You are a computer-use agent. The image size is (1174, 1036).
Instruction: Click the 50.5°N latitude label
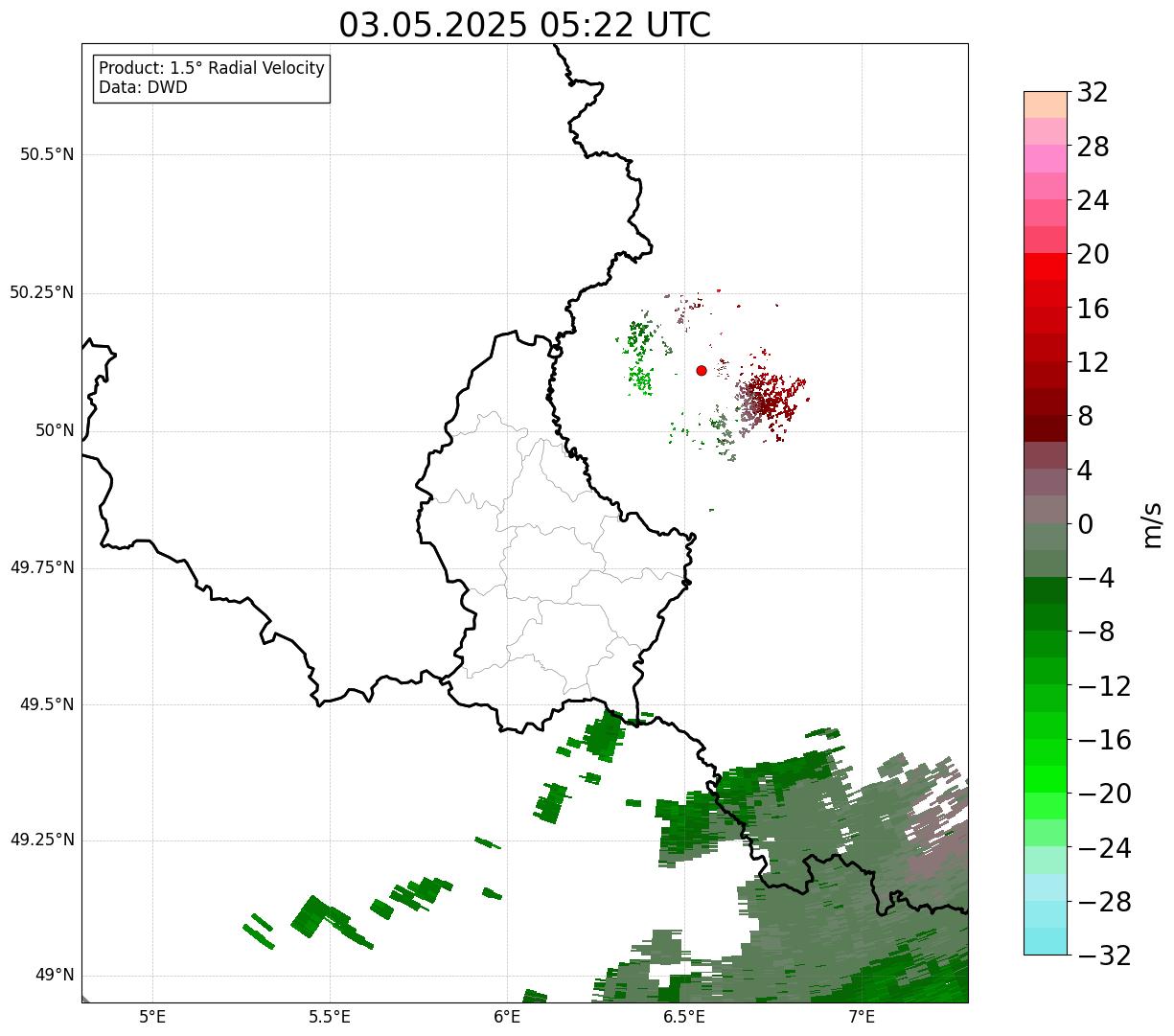(x=47, y=154)
